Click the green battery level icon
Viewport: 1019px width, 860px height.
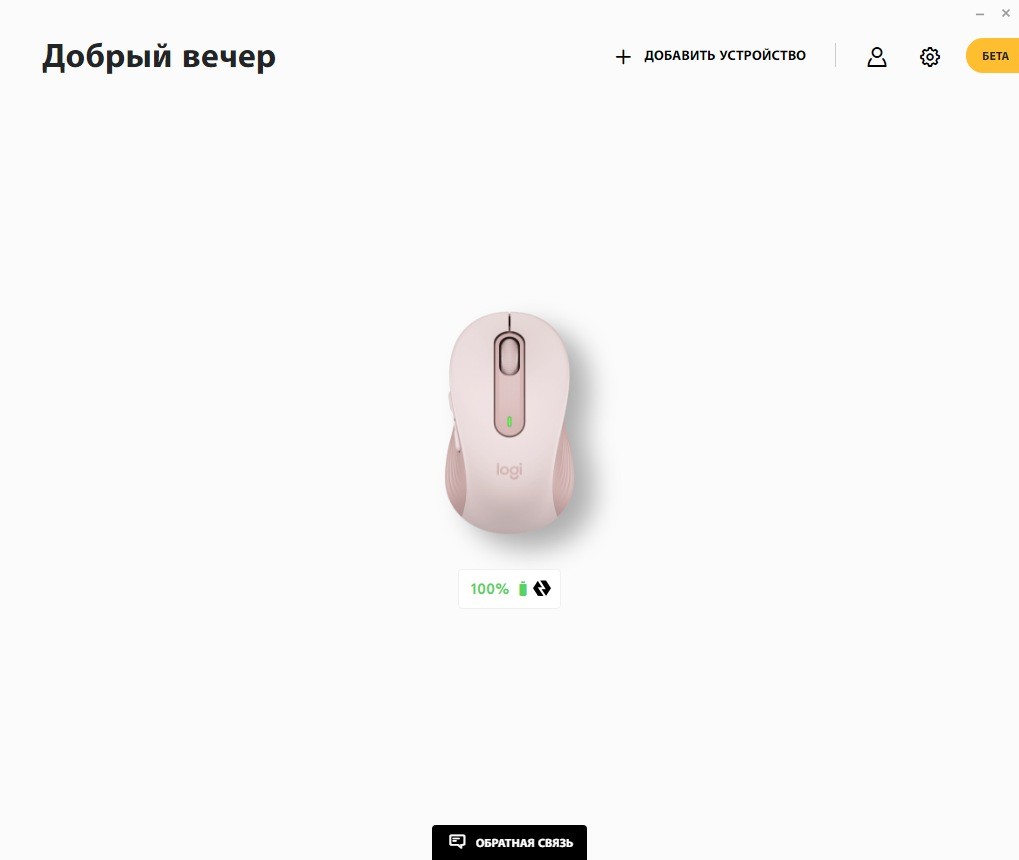(x=522, y=589)
